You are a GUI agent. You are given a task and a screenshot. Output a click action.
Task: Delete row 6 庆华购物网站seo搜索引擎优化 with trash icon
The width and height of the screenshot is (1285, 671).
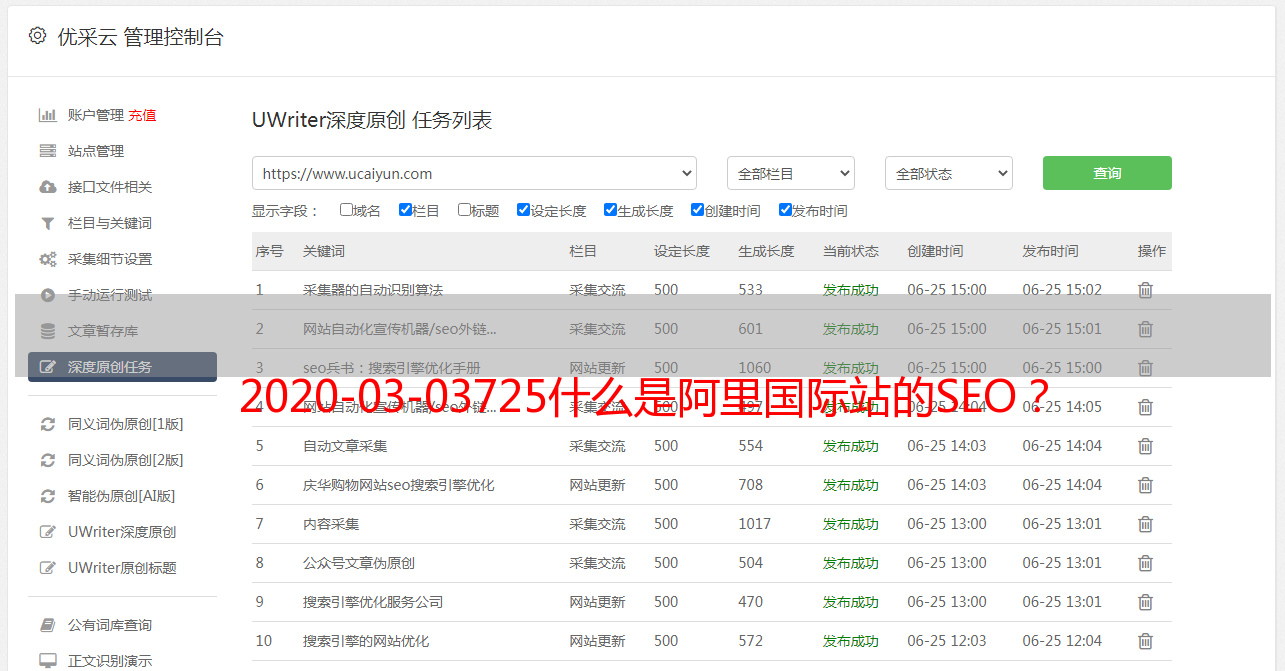1145,485
